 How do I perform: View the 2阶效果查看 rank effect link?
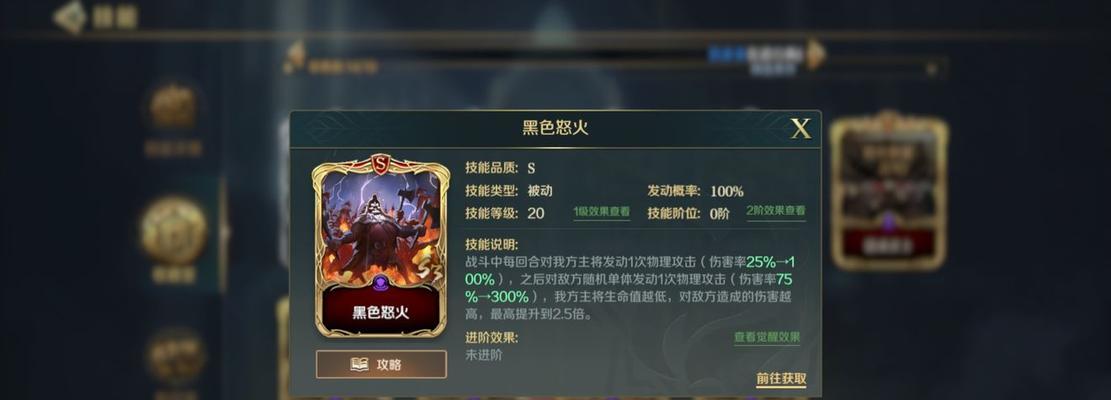[776, 211]
